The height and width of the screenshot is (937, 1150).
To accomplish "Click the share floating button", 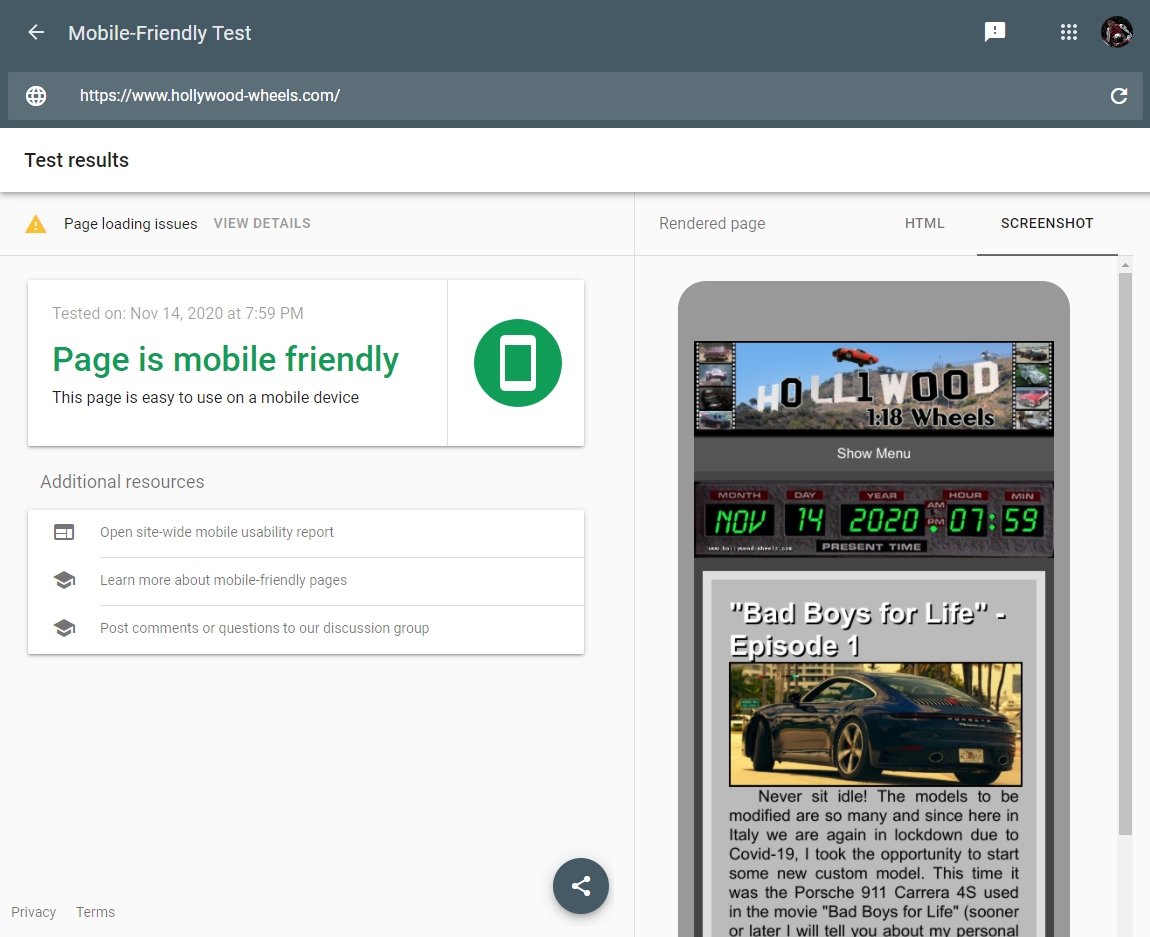I will (581, 886).
